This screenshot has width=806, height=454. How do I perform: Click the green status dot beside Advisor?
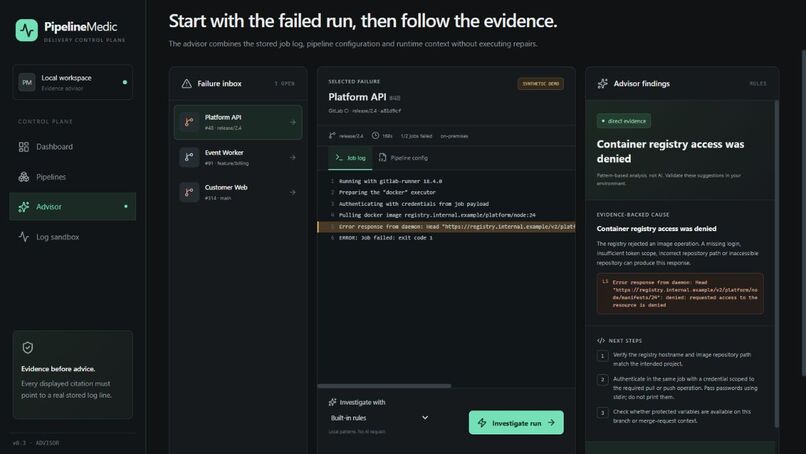coord(126,207)
